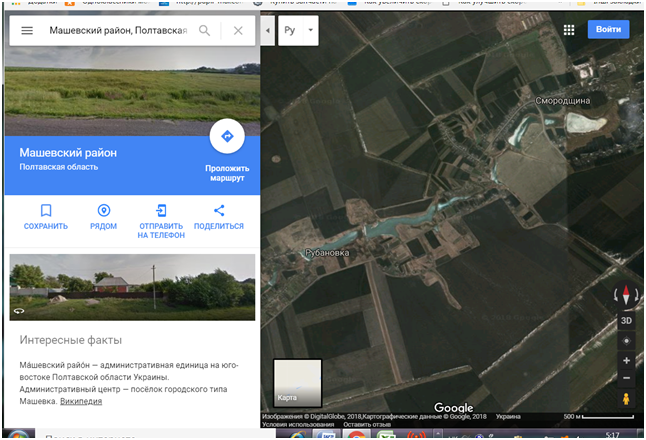Click the magnifying glass search icon
The height and width of the screenshot is (440, 646).
coord(204,30)
